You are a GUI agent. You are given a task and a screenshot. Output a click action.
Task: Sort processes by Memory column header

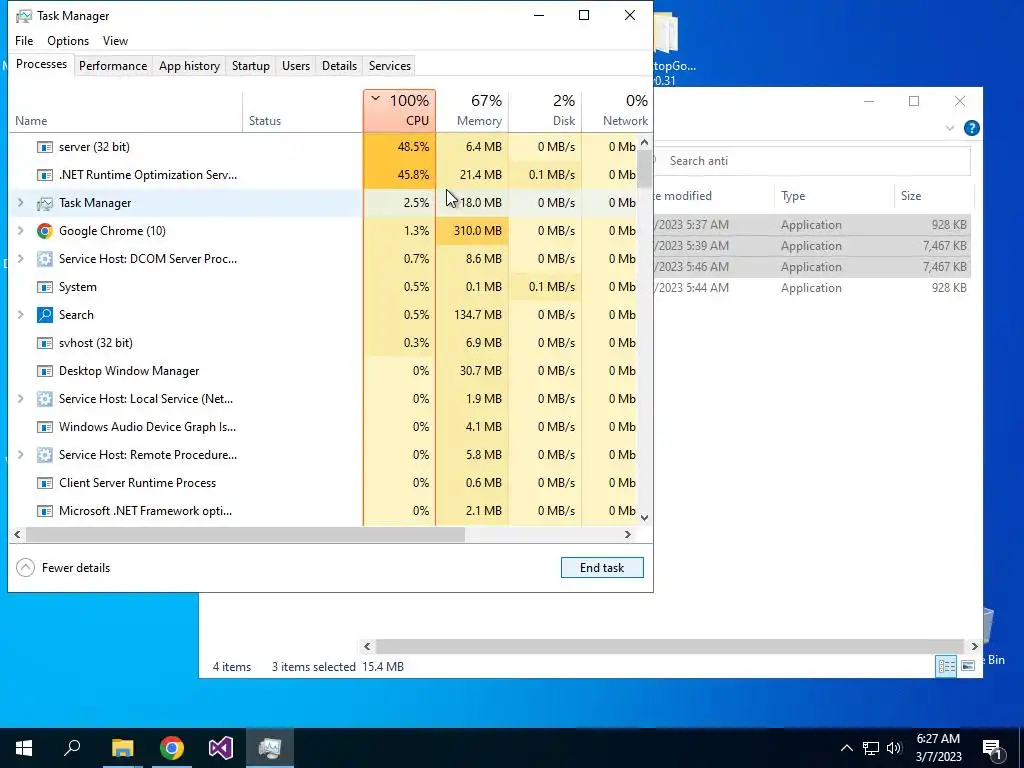coord(472,110)
